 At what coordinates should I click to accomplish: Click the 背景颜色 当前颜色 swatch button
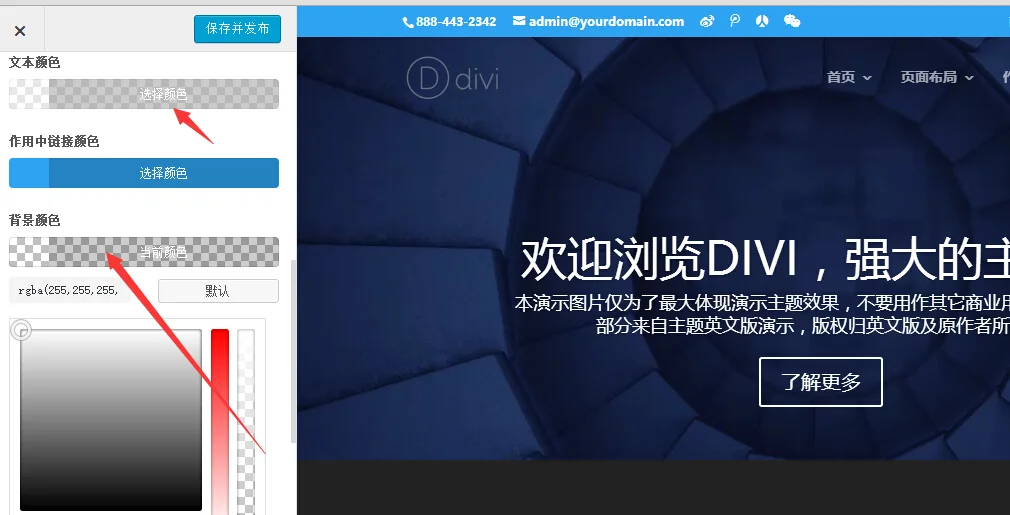[x=144, y=252]
